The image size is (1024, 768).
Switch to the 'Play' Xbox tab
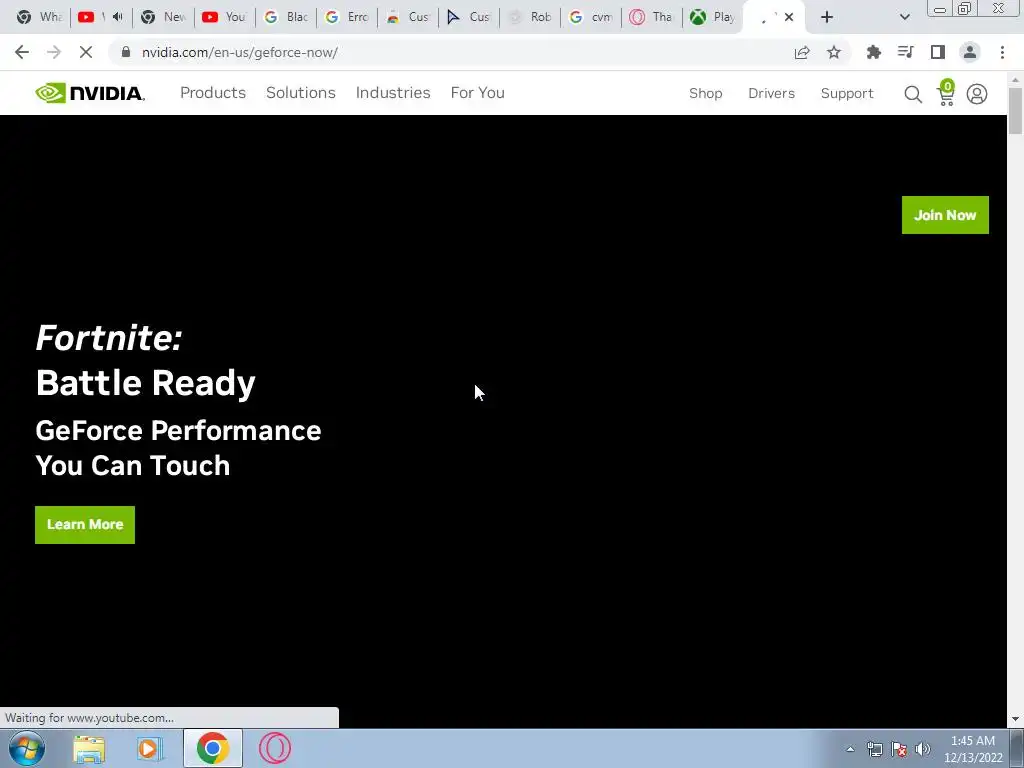click(x=712, y=17)
